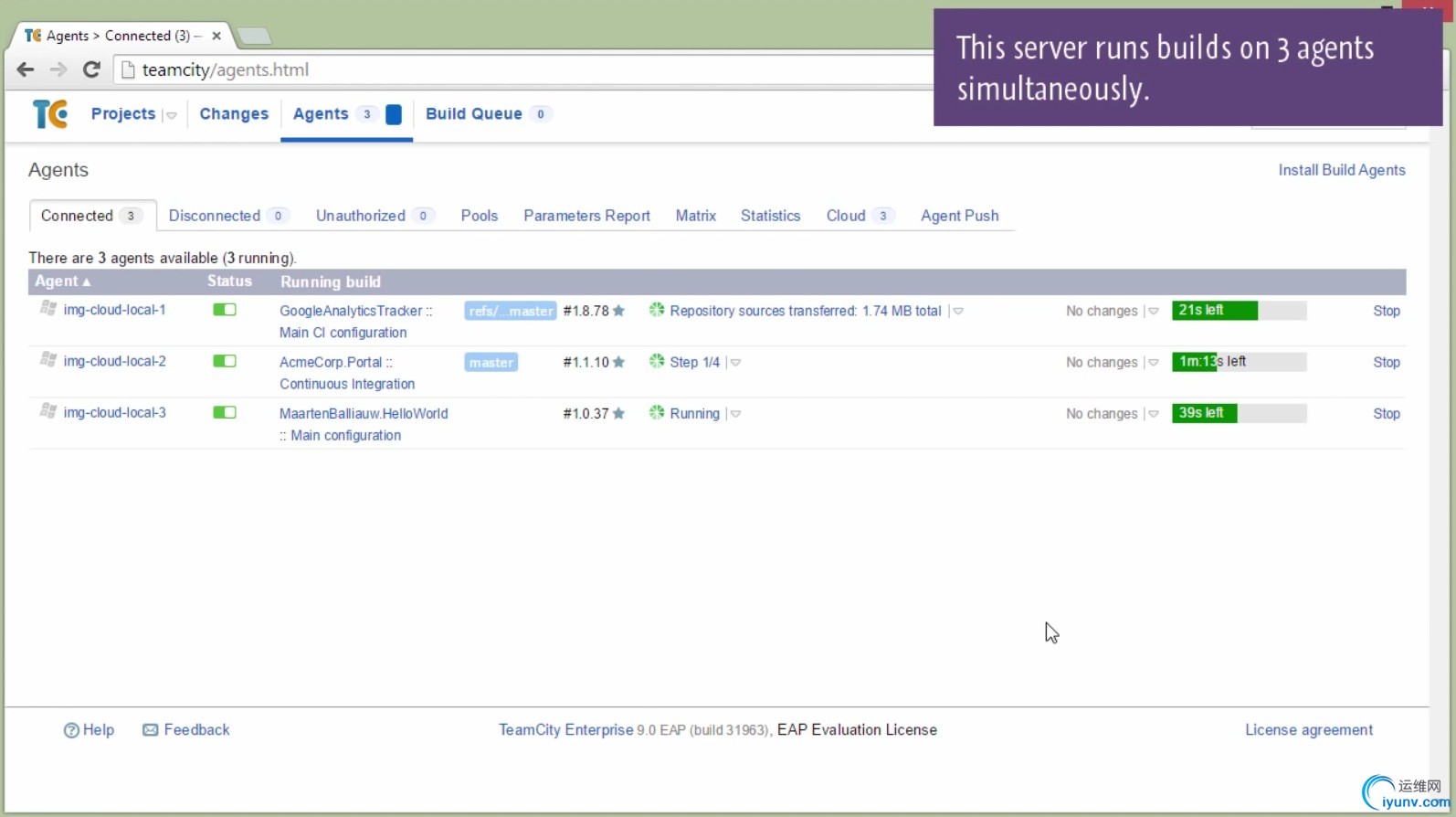Viewport: 1456px width, 817px height.
Task: Open agent img-cloud-local-1
Action: click(114, 310)
